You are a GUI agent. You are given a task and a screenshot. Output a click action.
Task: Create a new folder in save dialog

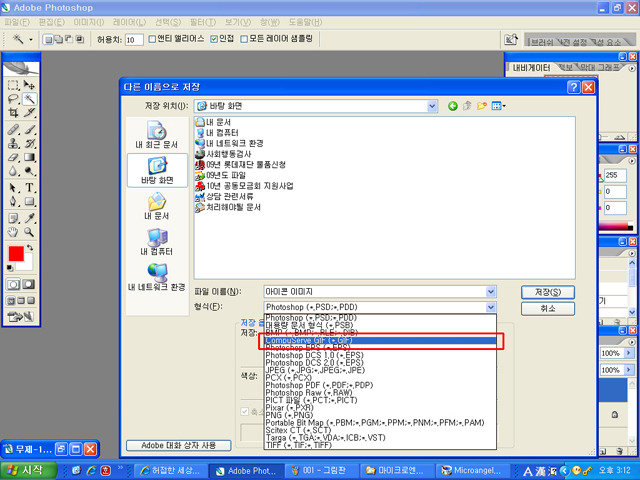482,106
